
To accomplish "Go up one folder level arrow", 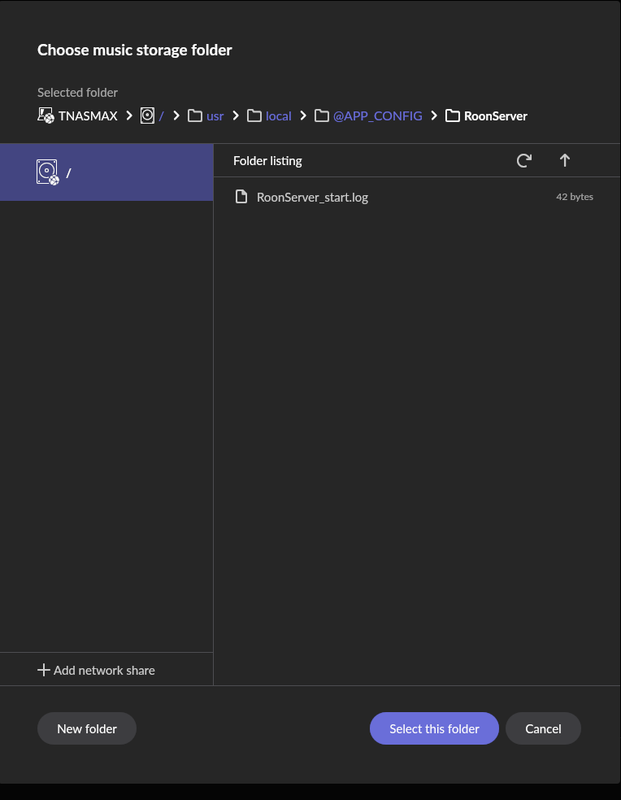I will coord(564,161).
